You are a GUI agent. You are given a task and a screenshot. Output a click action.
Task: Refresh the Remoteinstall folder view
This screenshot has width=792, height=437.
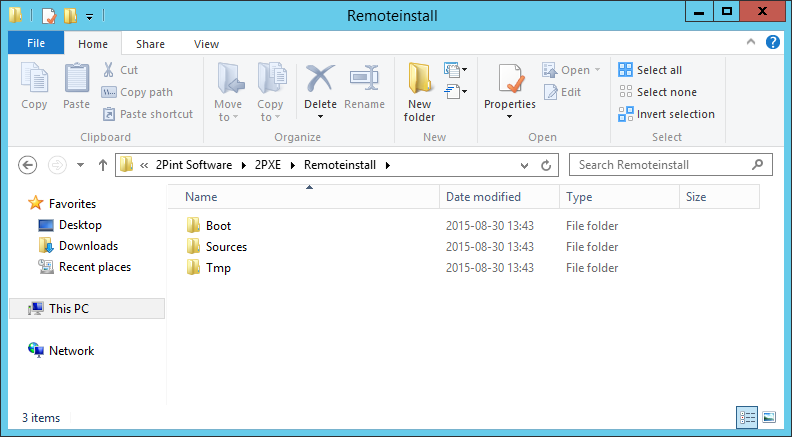(x=546, y=165)
